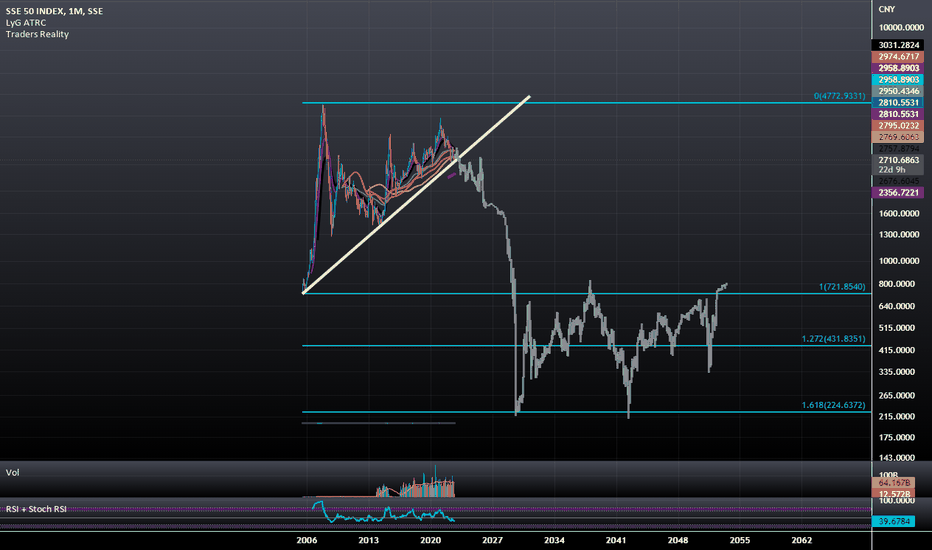Click the 2710.6863 current price tag
Image resolution: width=932 pixels, height=550 pixels.
(898, 160)
